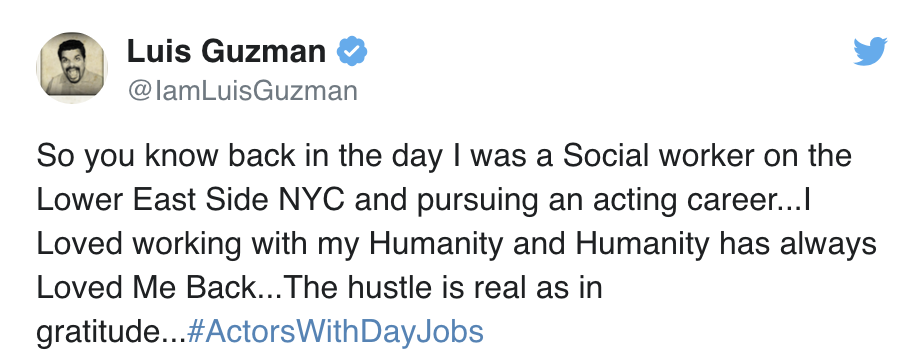Open the #ActorsWithDayJobs hashtag
This screenshot has height=362, width=924.
coord(335,332)
